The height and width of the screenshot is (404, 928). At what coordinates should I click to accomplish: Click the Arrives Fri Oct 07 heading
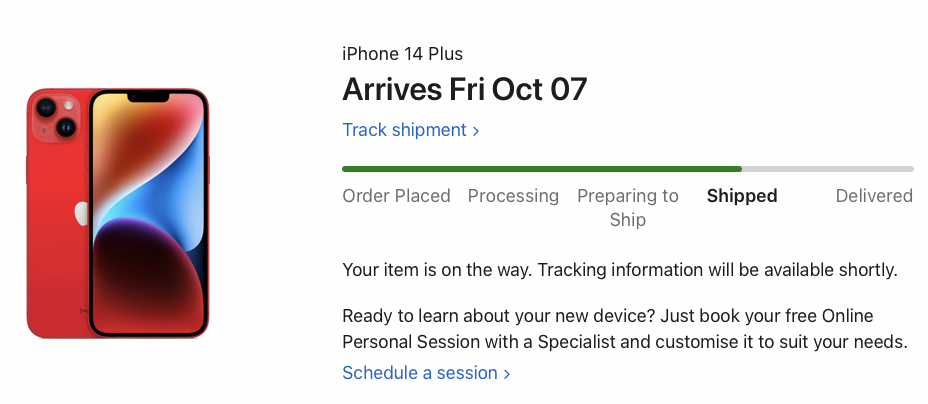click(464, 90)
